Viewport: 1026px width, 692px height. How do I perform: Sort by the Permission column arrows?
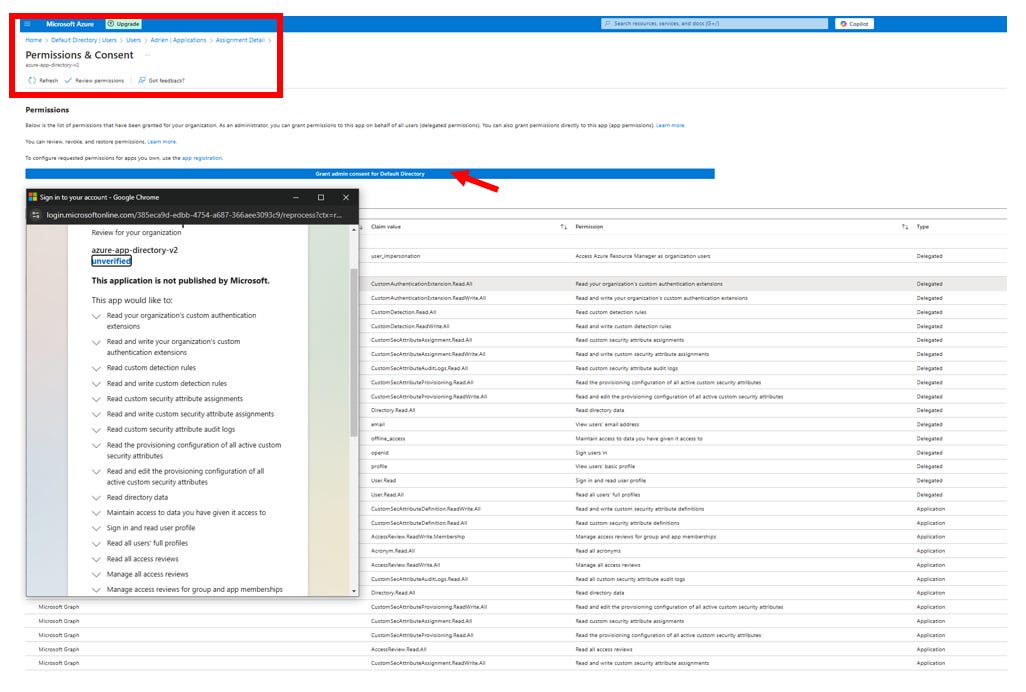click(905, 227)
